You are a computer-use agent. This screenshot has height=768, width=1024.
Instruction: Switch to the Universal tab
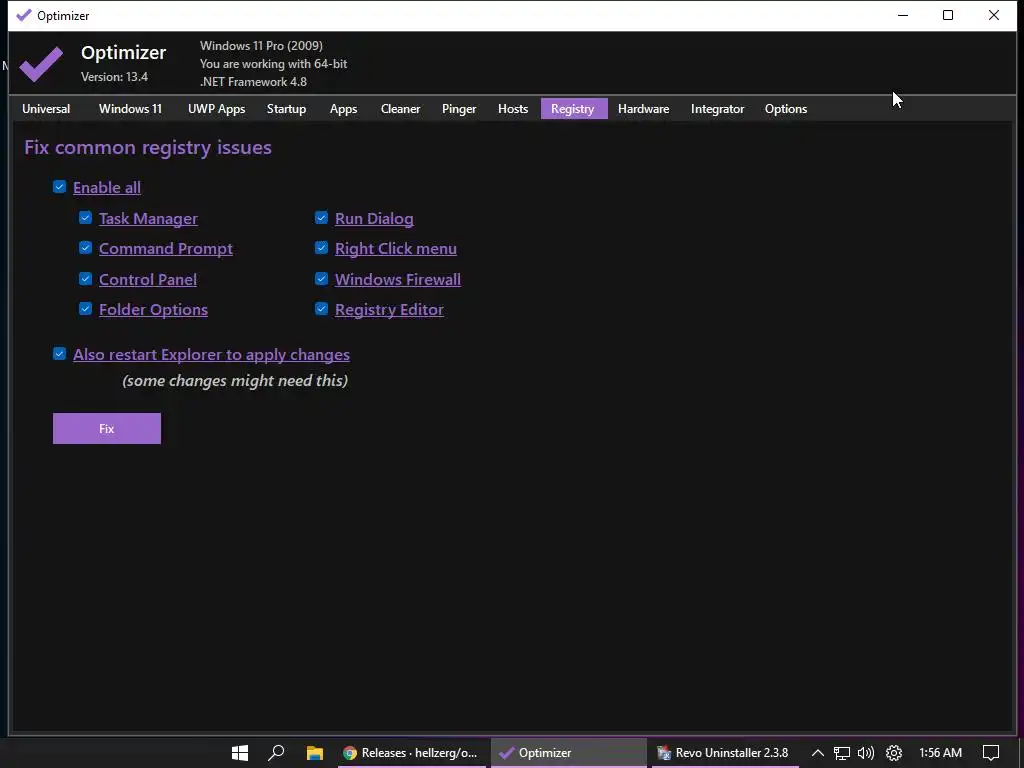(46, 109)
